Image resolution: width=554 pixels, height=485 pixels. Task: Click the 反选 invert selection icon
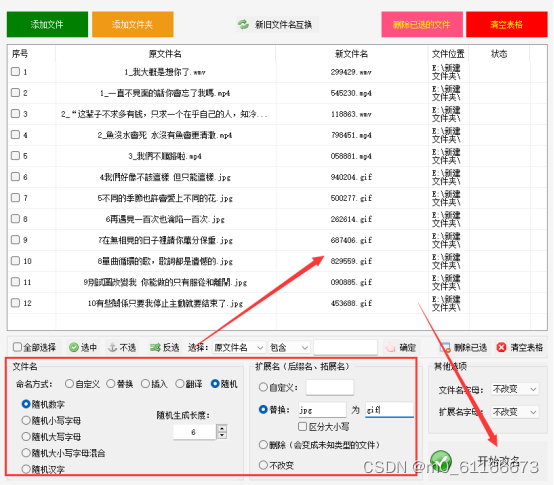coord(155,348)
